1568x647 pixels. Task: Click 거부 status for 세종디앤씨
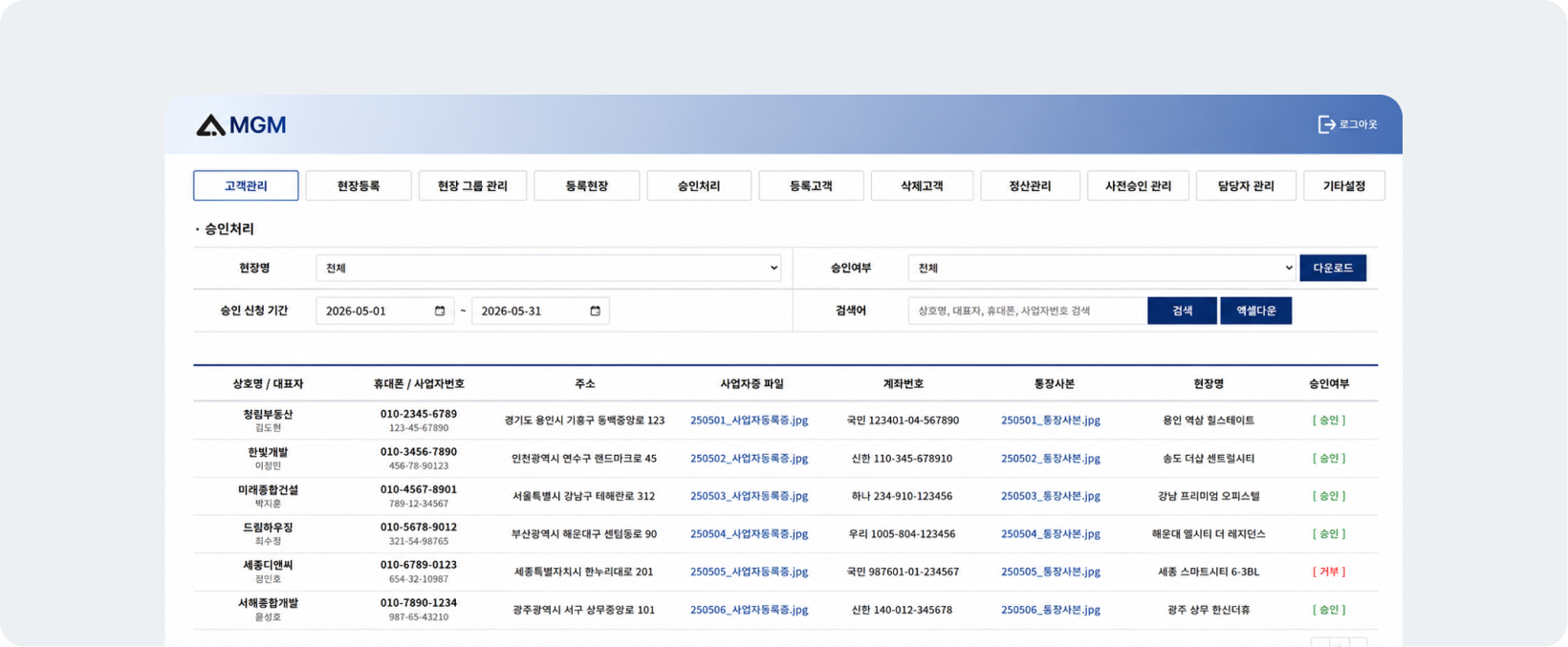click(1329, 572)
